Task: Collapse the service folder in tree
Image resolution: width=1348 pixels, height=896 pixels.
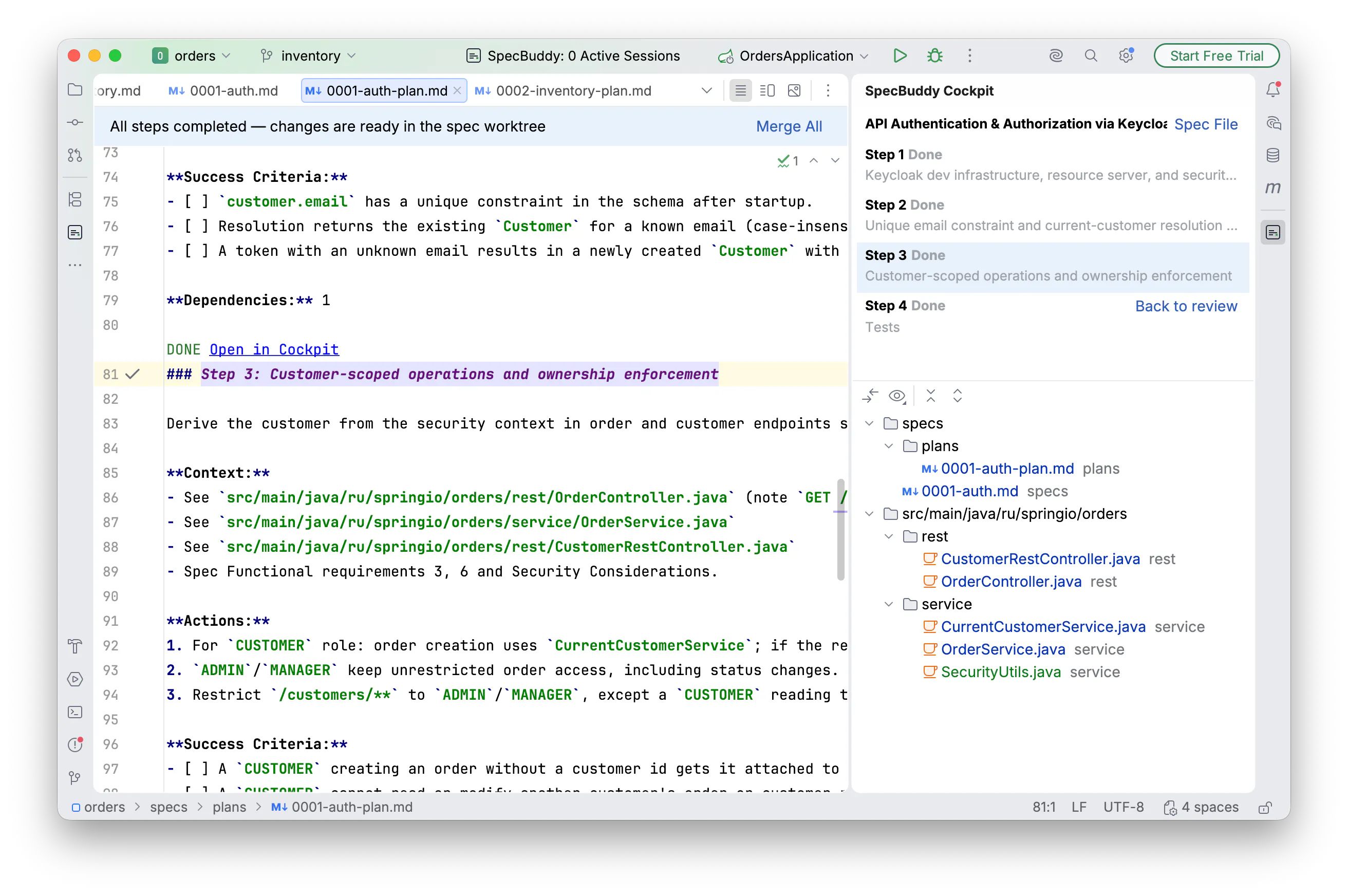Action: coord(889,604)
